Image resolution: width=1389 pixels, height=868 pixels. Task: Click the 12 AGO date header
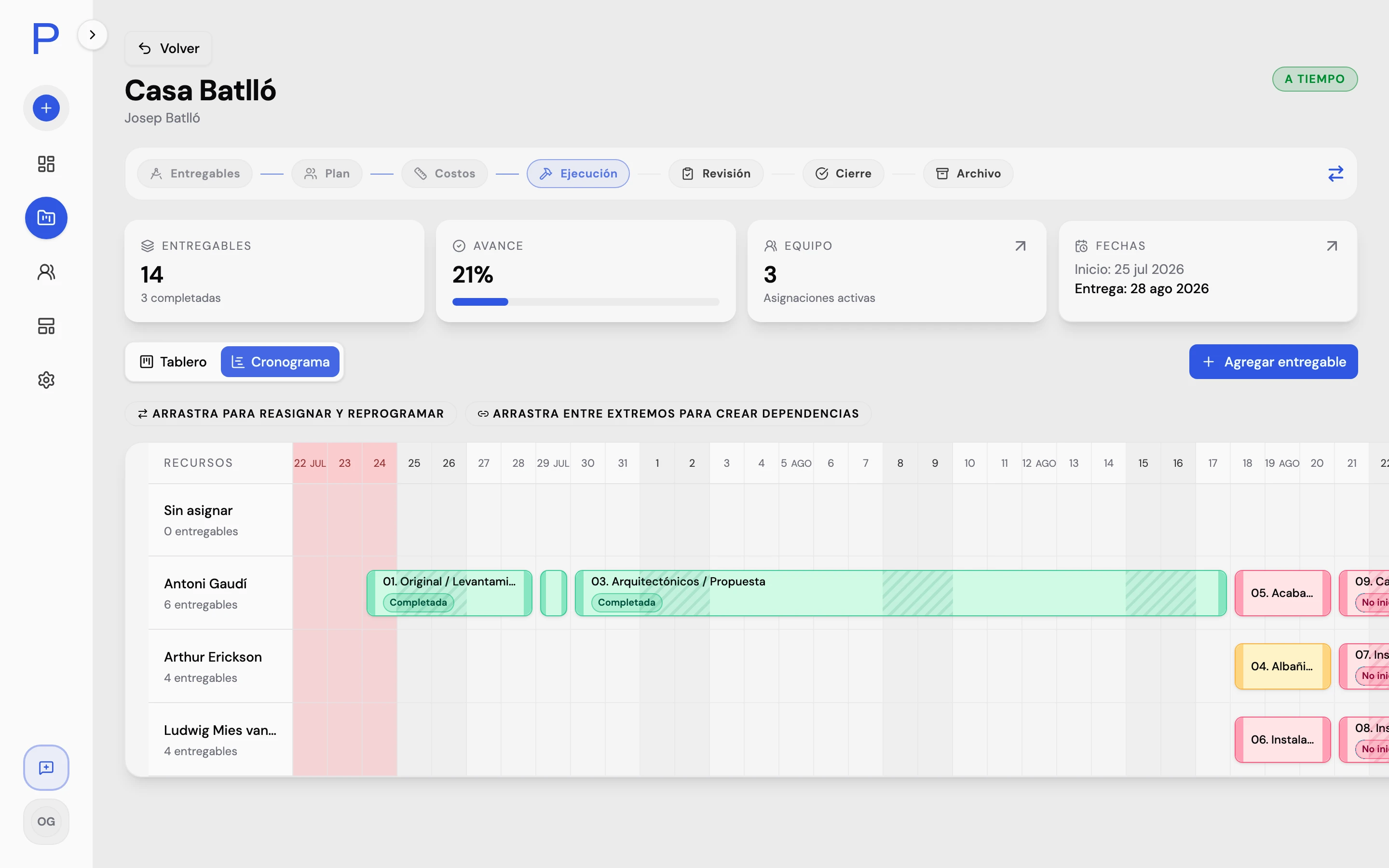coord(1039,463)
